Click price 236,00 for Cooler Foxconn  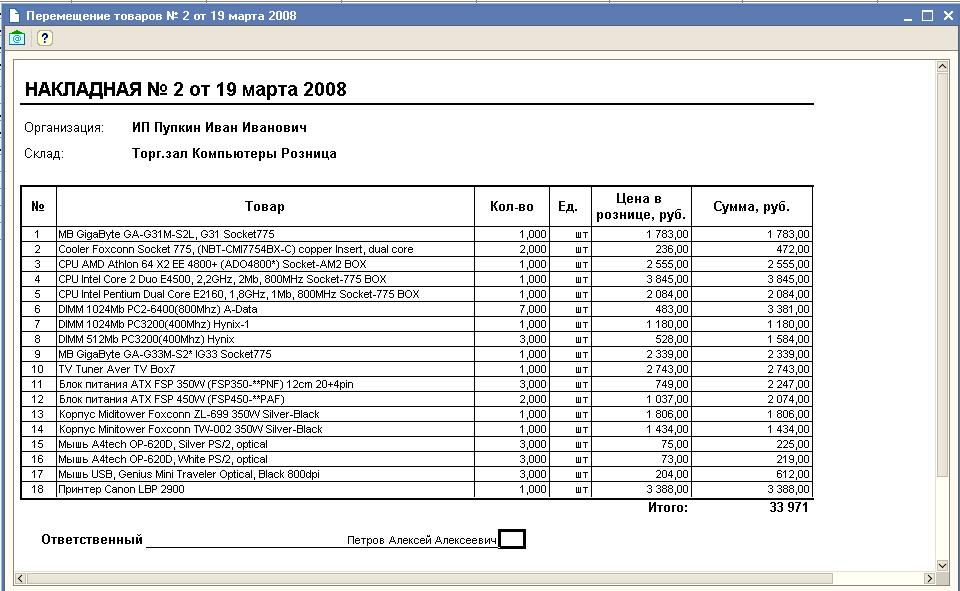672,249
